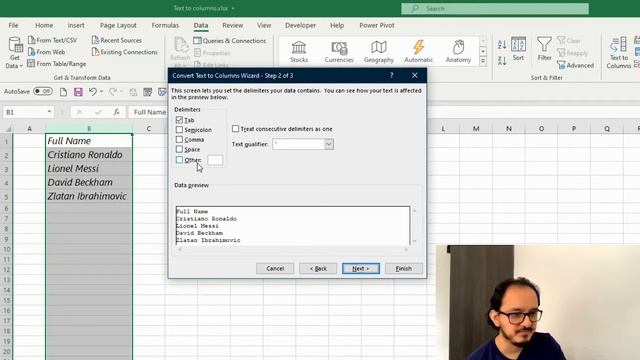Create new workbook from quick access toolbar
The height and width of the screenshot is (360, 640).
[63, 92]
